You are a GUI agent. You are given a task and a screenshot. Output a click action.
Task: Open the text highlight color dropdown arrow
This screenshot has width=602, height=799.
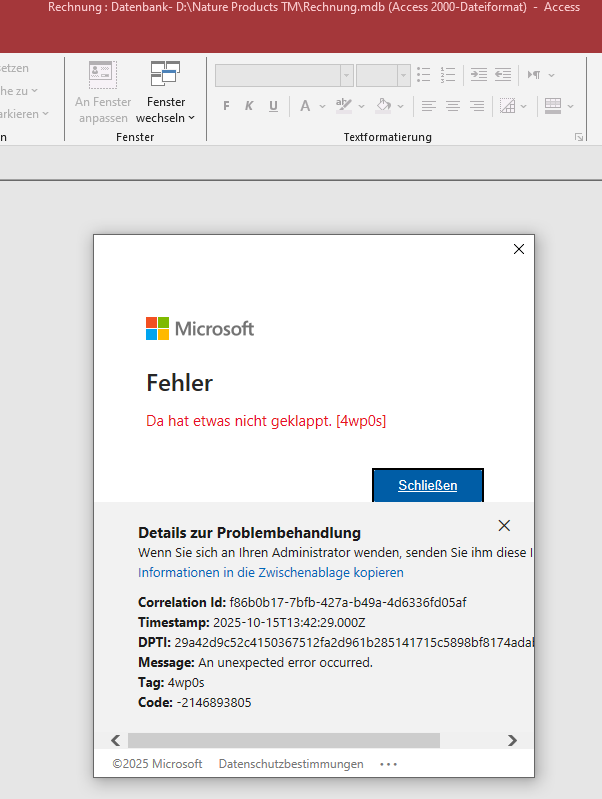[361, 106]
